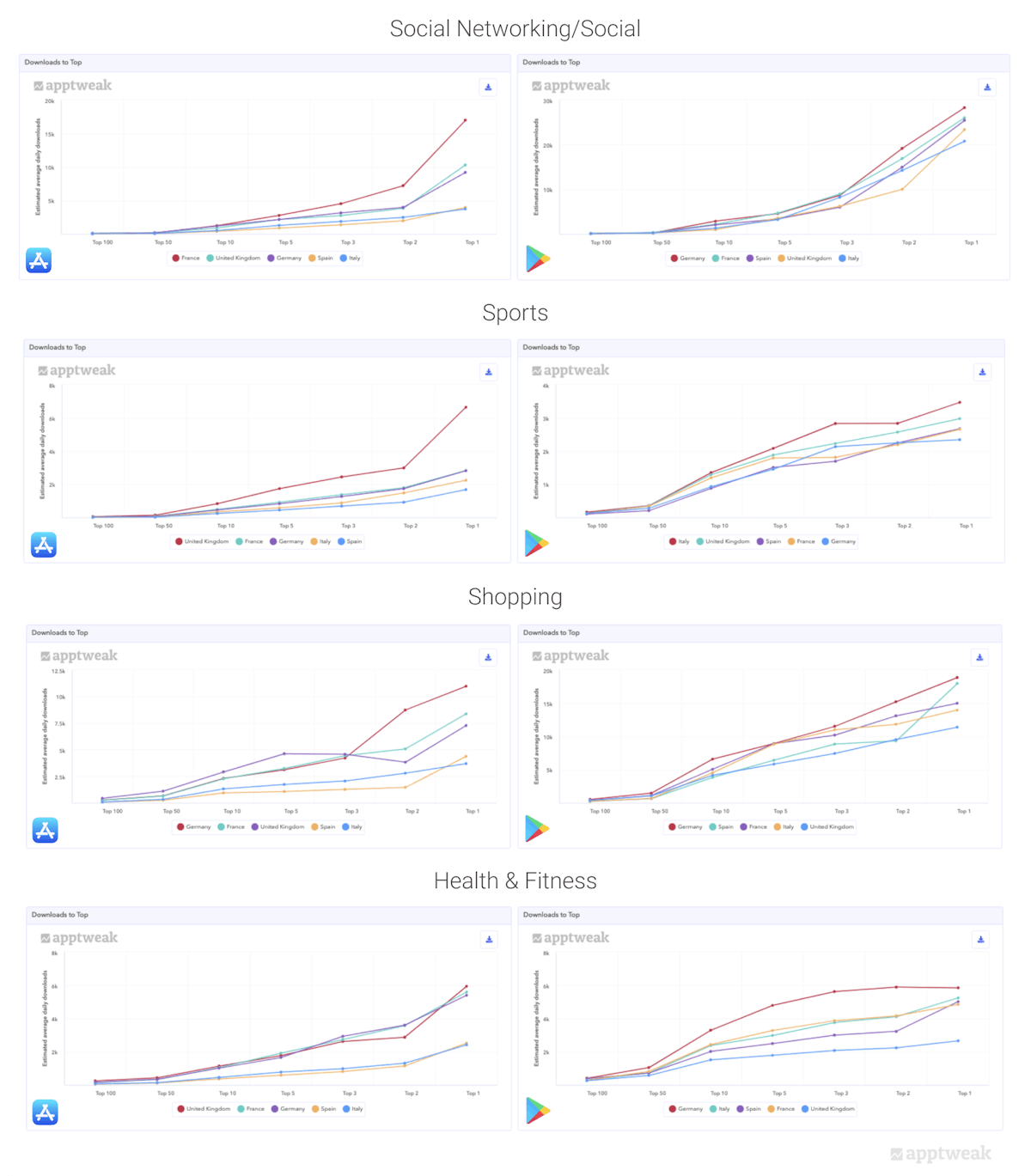1031x1176 pixels.
Task: Click the Google Play icon under Sports chart
Action: (537, 543)
